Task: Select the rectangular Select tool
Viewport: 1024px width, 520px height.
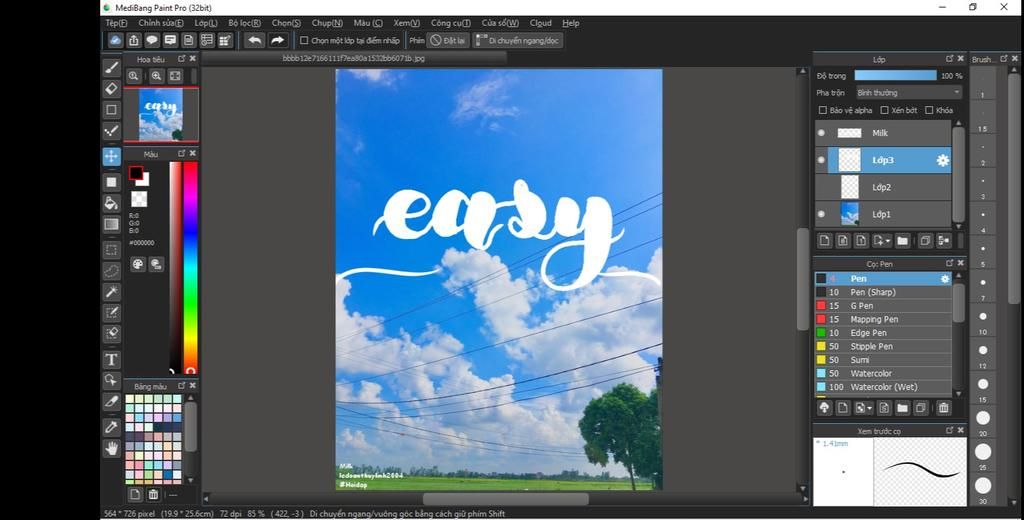Action: pyautogui.click(x=112, y=250)
